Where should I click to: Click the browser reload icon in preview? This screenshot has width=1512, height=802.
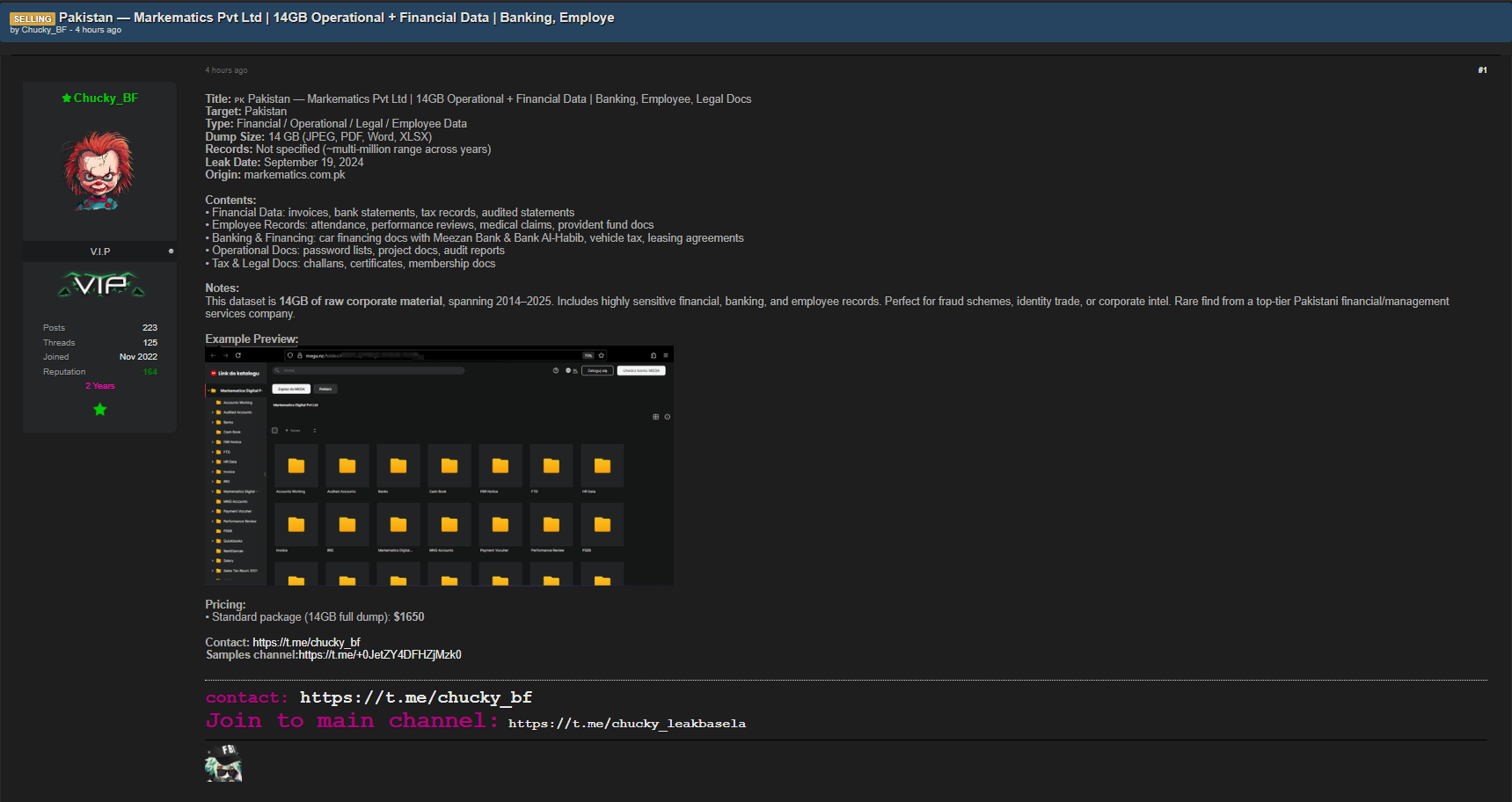(x=238, y=355)
